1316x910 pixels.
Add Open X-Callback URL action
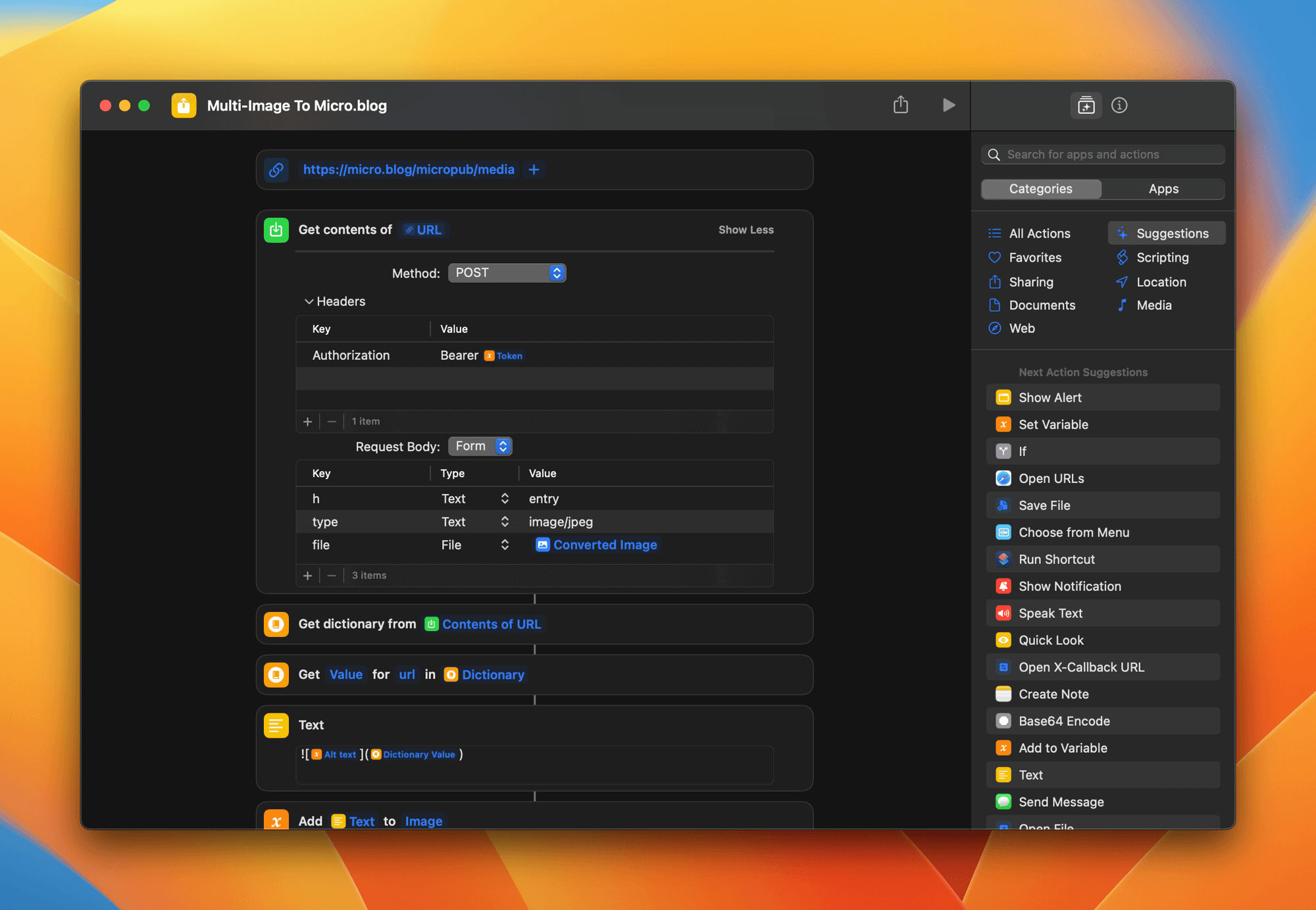pos(1103,667)
